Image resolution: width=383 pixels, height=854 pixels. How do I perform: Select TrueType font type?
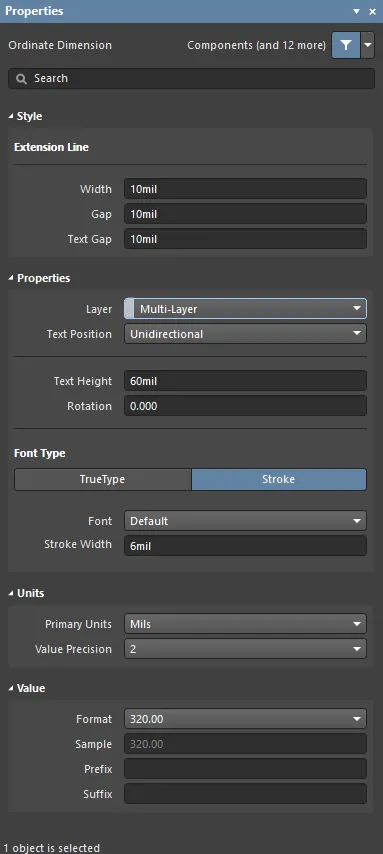(103, 479)
